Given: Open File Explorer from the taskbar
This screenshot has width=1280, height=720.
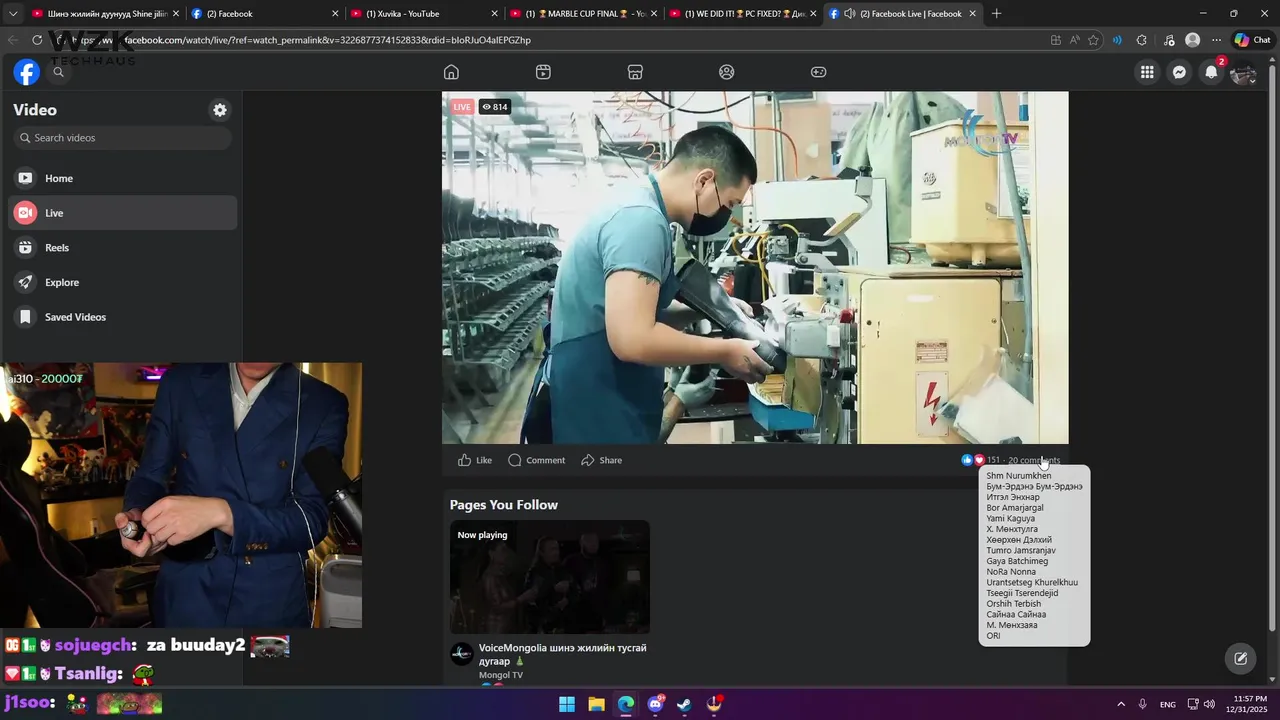Looking at the screenshot, I should [596, 704].
